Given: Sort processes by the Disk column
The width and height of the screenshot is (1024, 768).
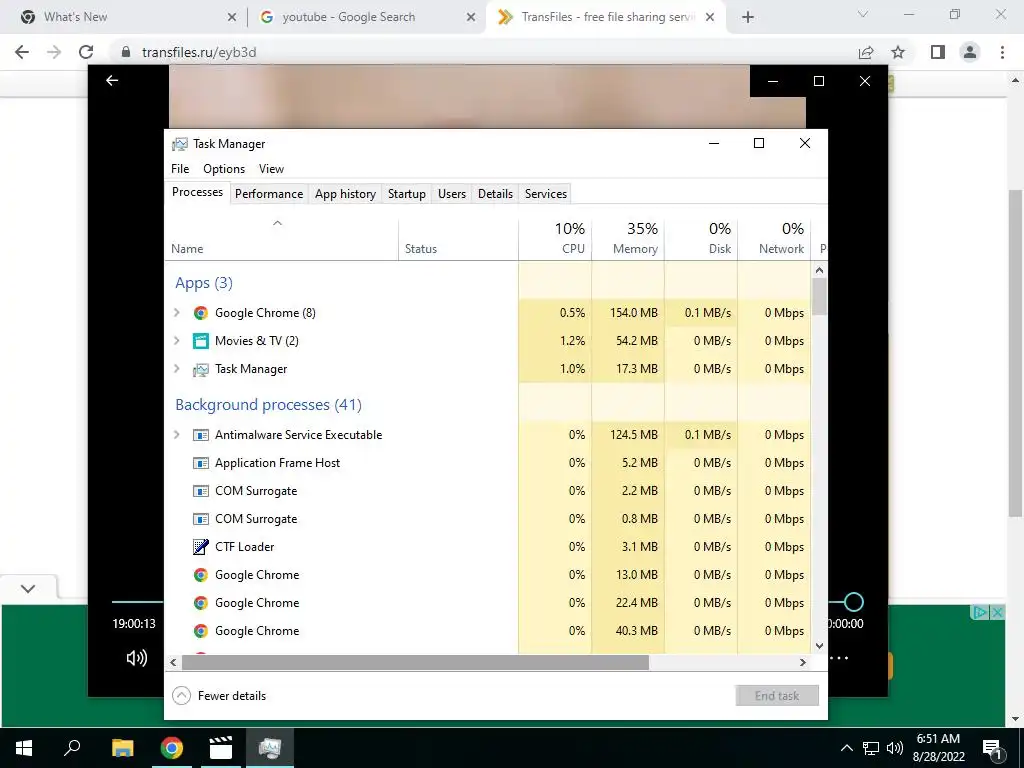Looking at the screenshot, I should click(701, 239).
